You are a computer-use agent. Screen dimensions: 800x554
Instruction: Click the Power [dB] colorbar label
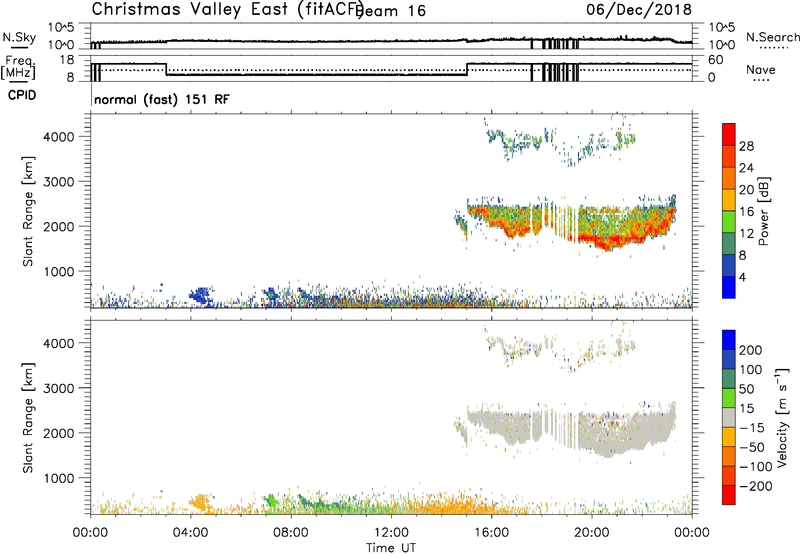(763, 211)
